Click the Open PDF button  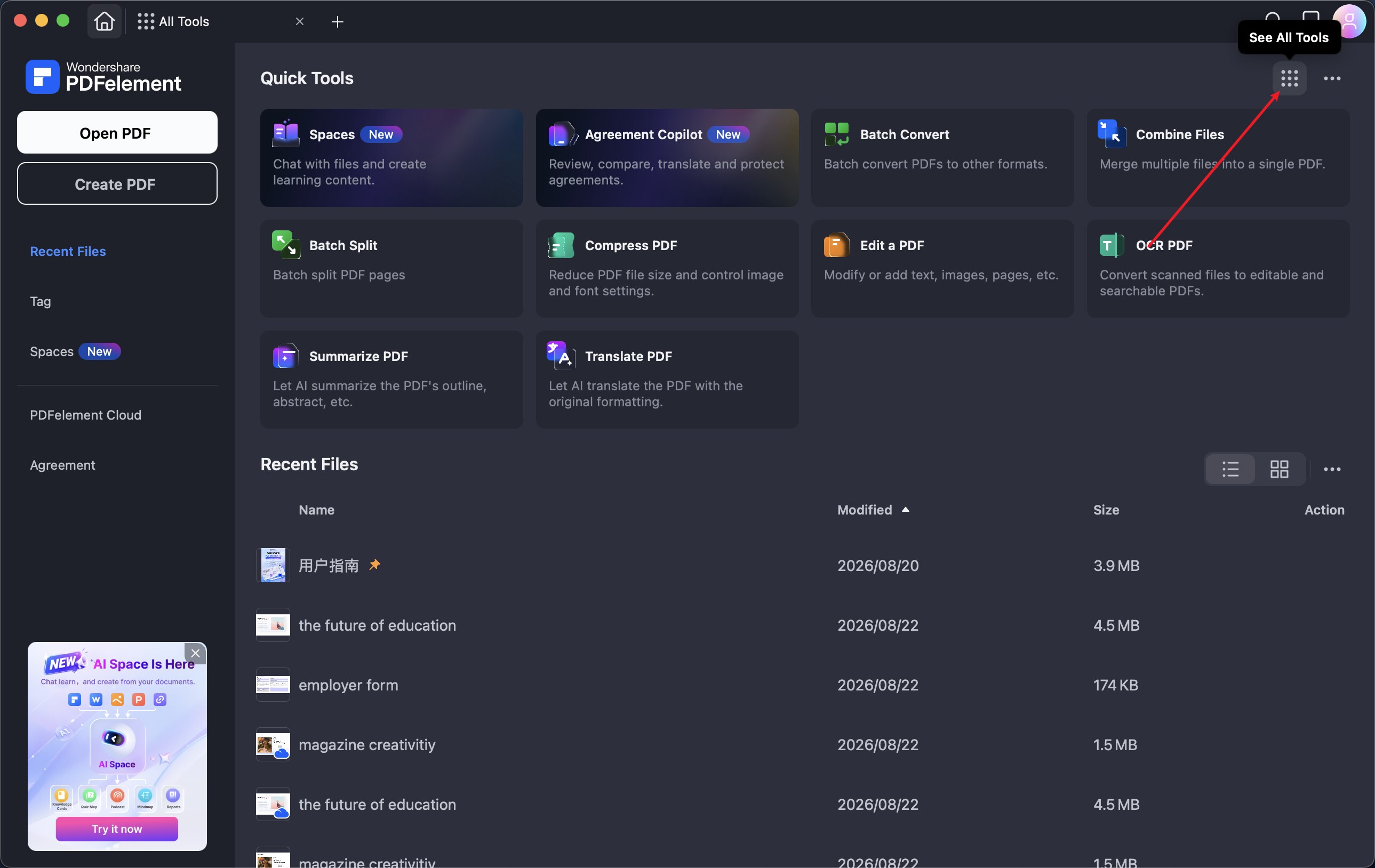117,132
